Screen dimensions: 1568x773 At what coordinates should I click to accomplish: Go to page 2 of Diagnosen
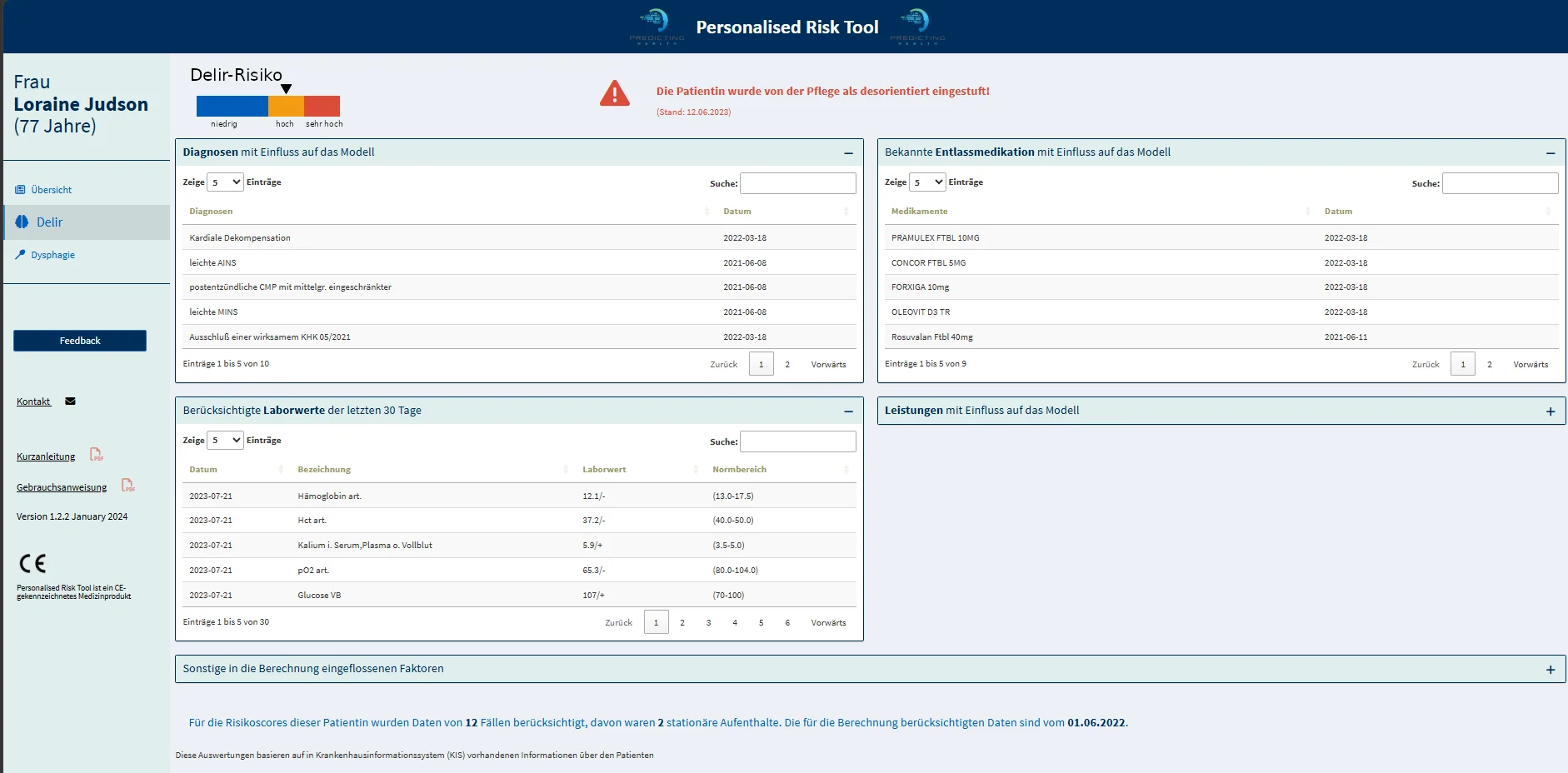pyautogui.click(x=787, y=364)
